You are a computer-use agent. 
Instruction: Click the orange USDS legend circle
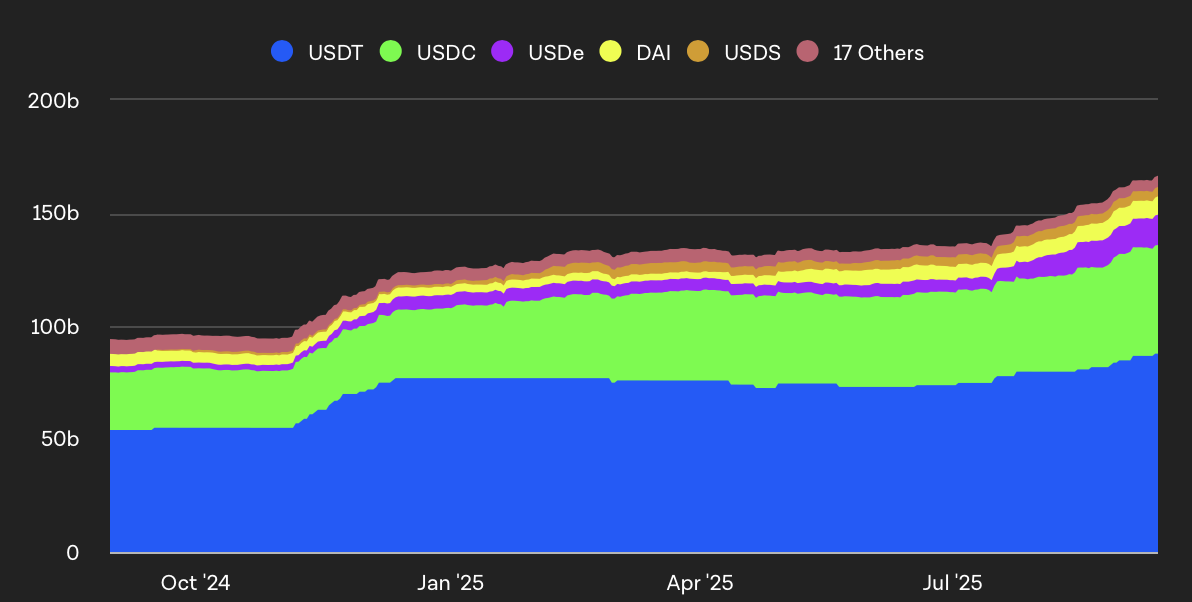pos(697,52)
